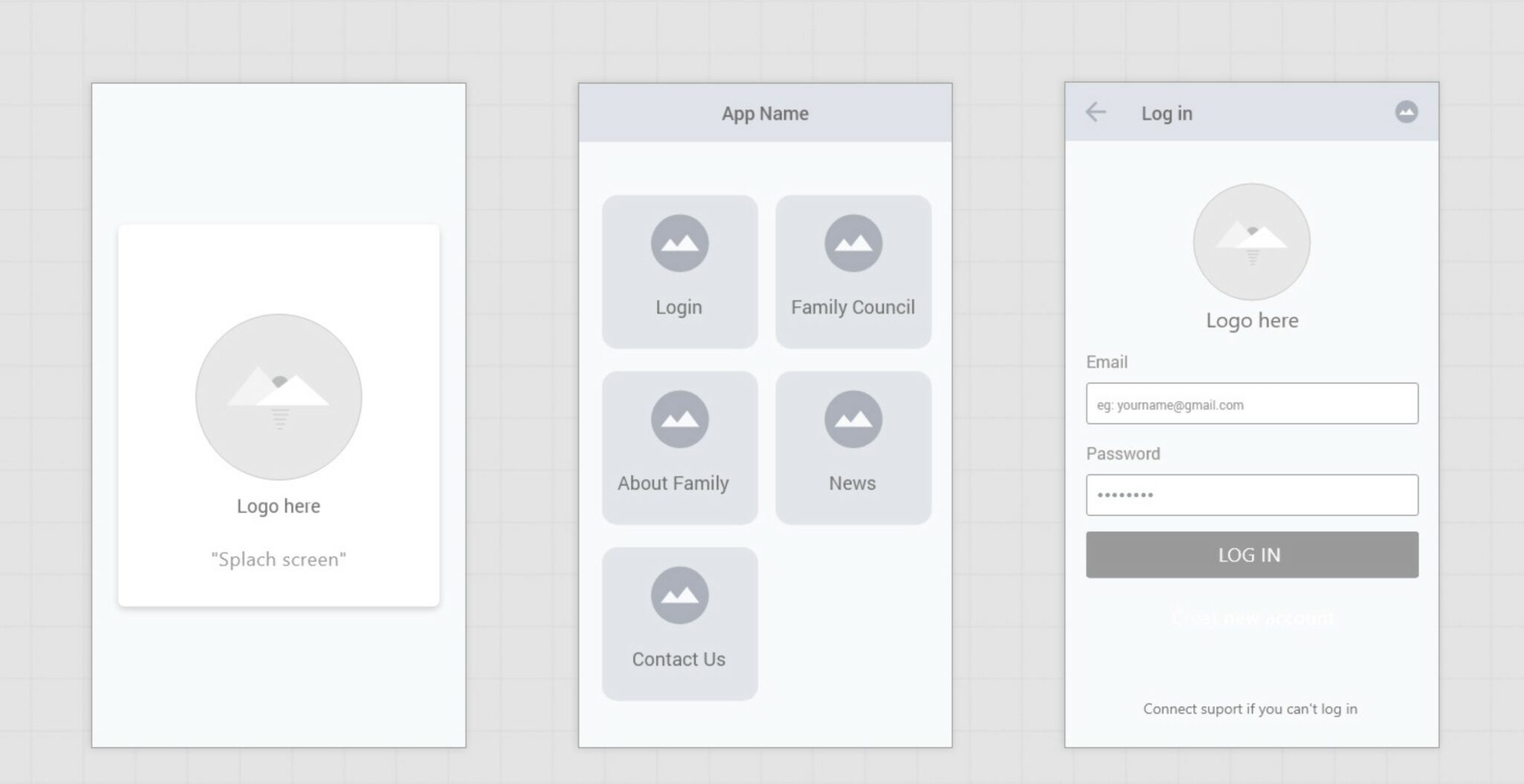Image resolution: width=1524 pixels, height=784 pixels.
Task: Click the App Name header bar
Action: pyautogui.click(x=764, y=112)
